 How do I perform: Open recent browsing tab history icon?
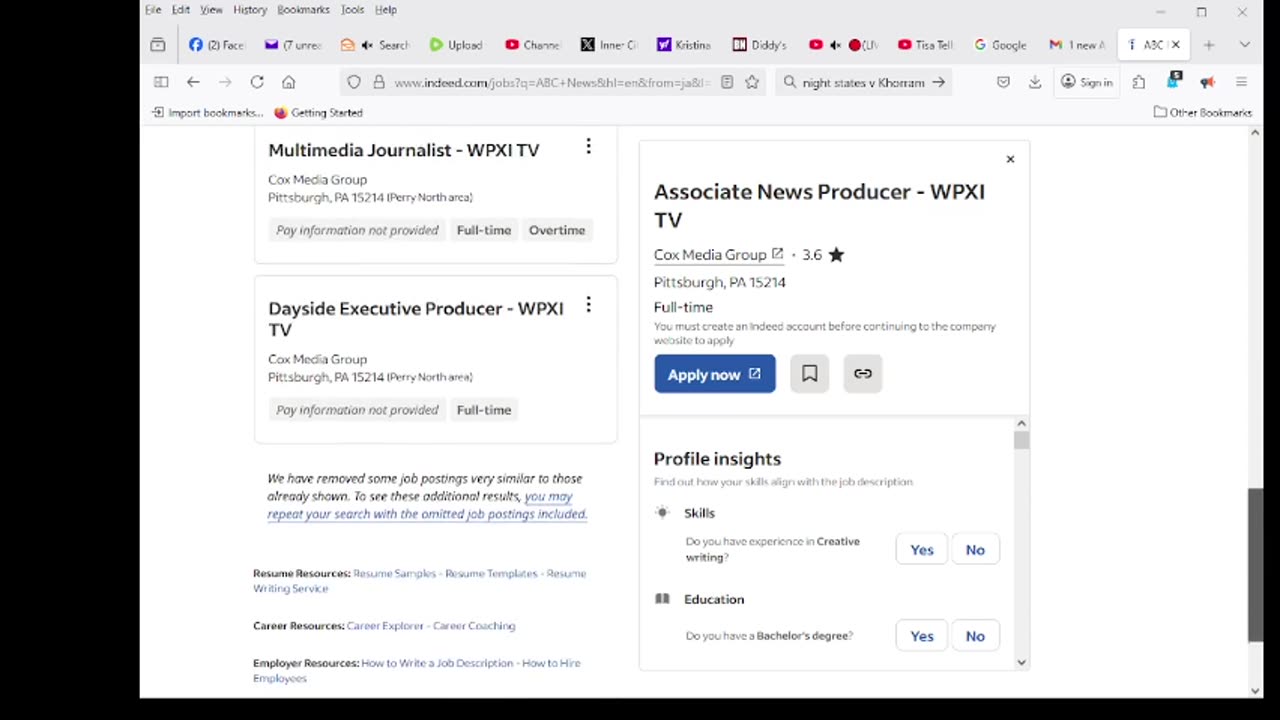coord(158,45)
